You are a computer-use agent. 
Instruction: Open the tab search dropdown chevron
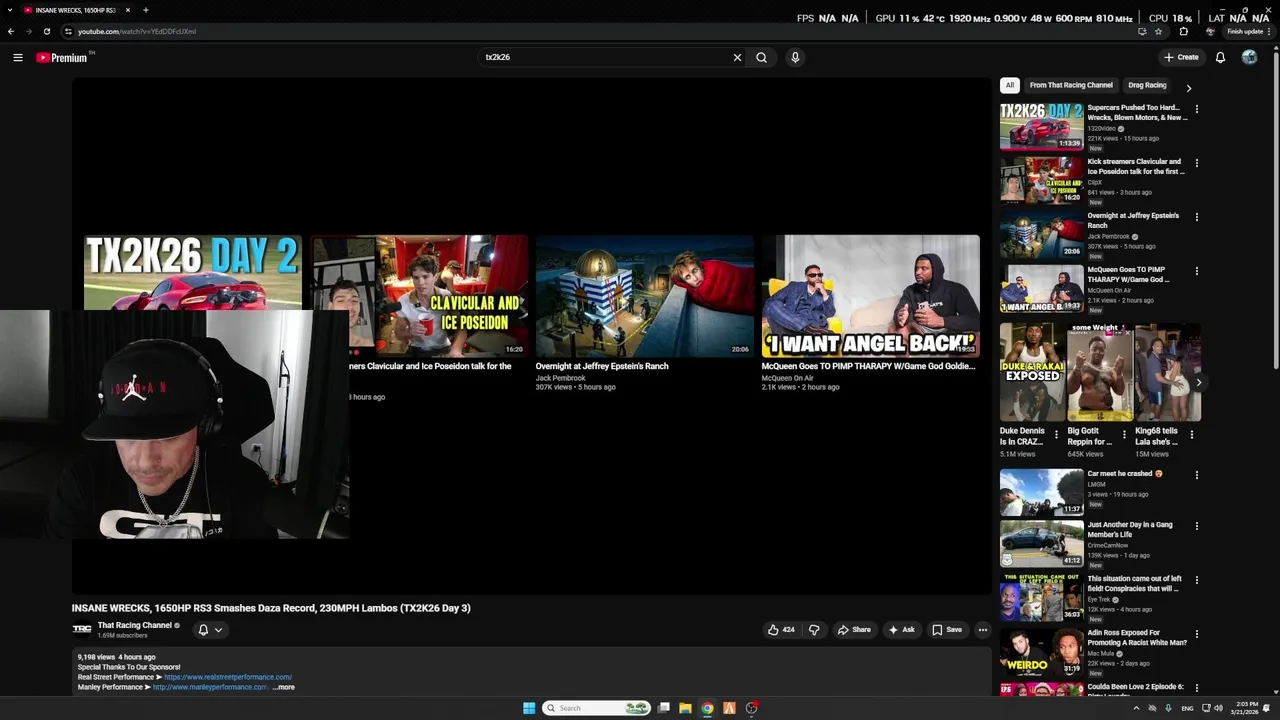pyautogui.click(x=10, y=10)
